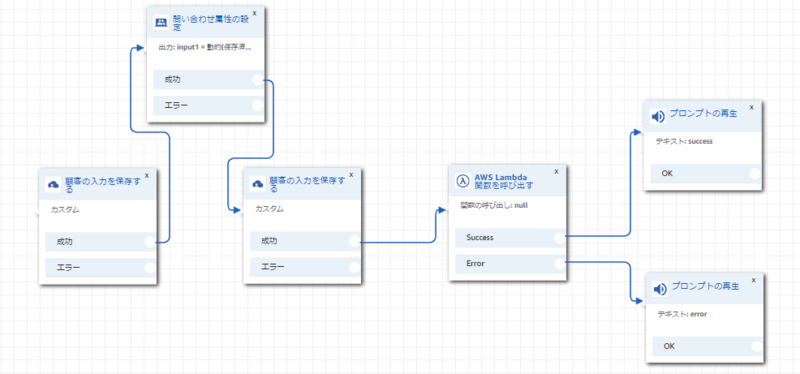Select 成功 connector on middle 顧客の入力を保存する block

point(354,241)
